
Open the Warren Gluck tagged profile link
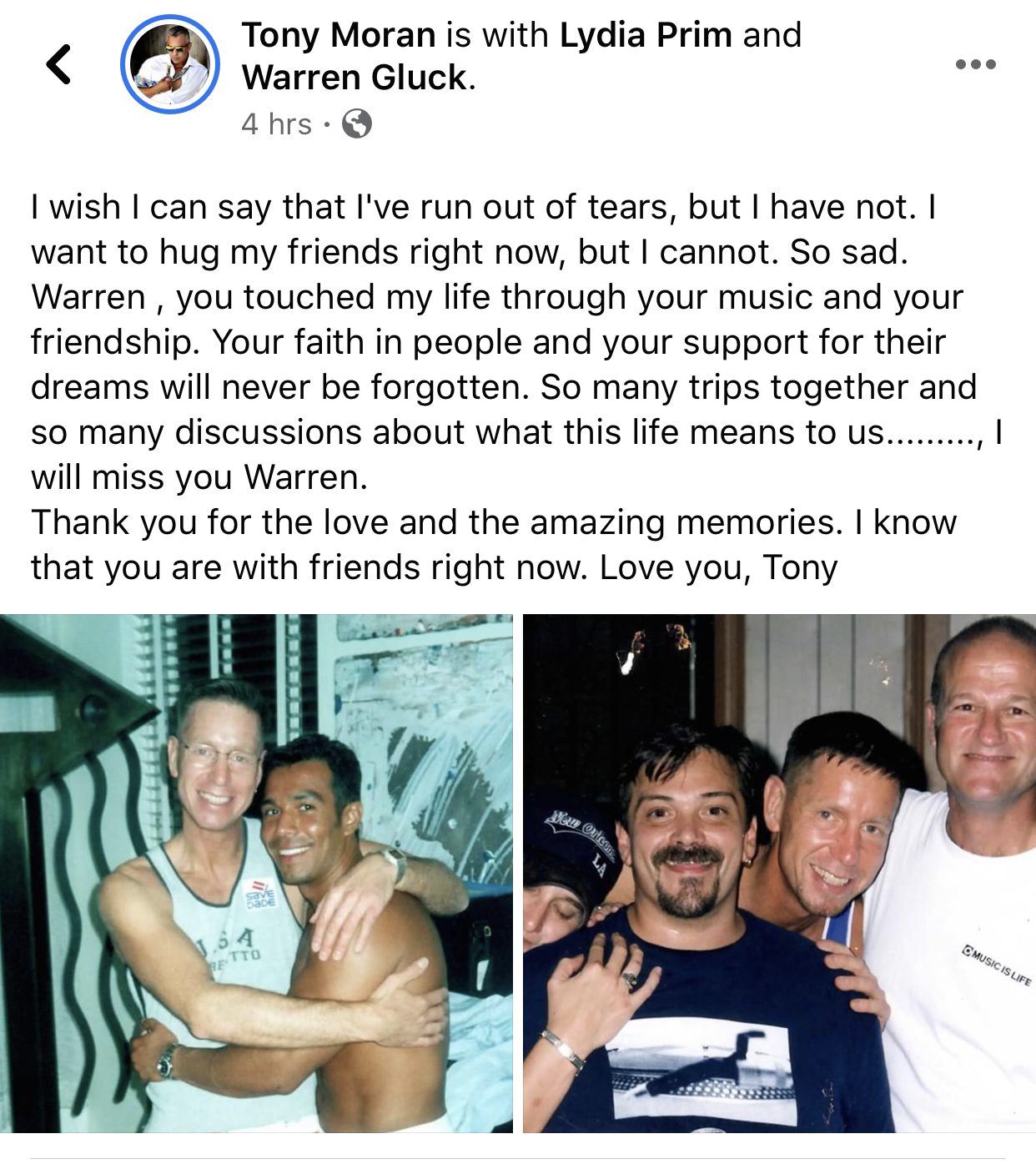click(355, 78)
